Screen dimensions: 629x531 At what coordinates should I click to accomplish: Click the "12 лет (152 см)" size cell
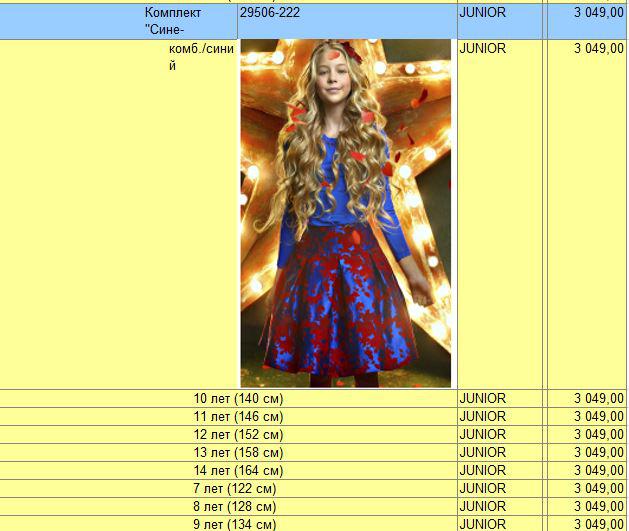[238, 434]
